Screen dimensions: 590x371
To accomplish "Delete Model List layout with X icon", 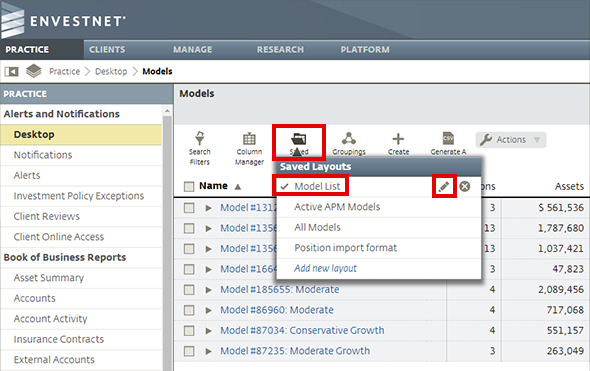I will (465, 186).
